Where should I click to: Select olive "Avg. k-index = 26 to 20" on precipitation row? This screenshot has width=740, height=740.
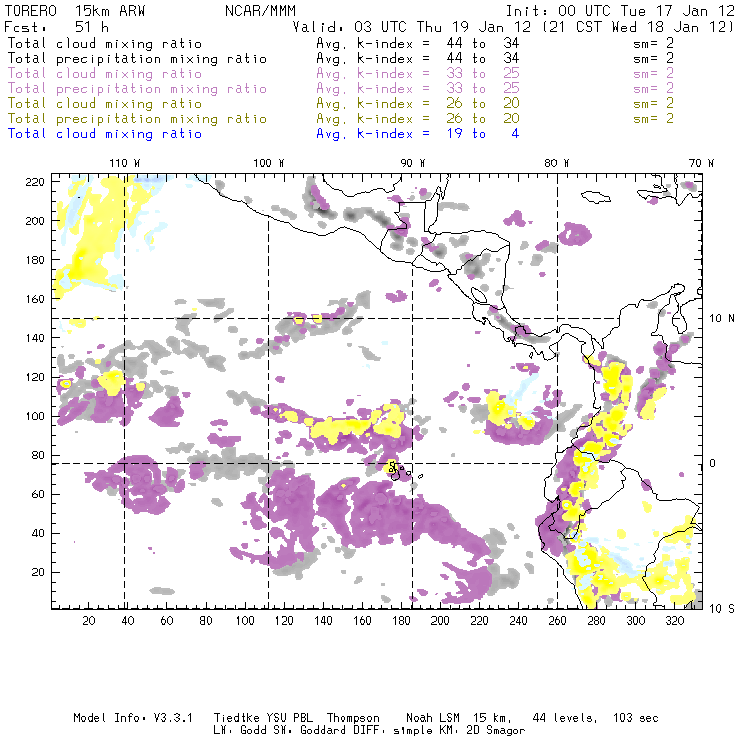[418, 119]
